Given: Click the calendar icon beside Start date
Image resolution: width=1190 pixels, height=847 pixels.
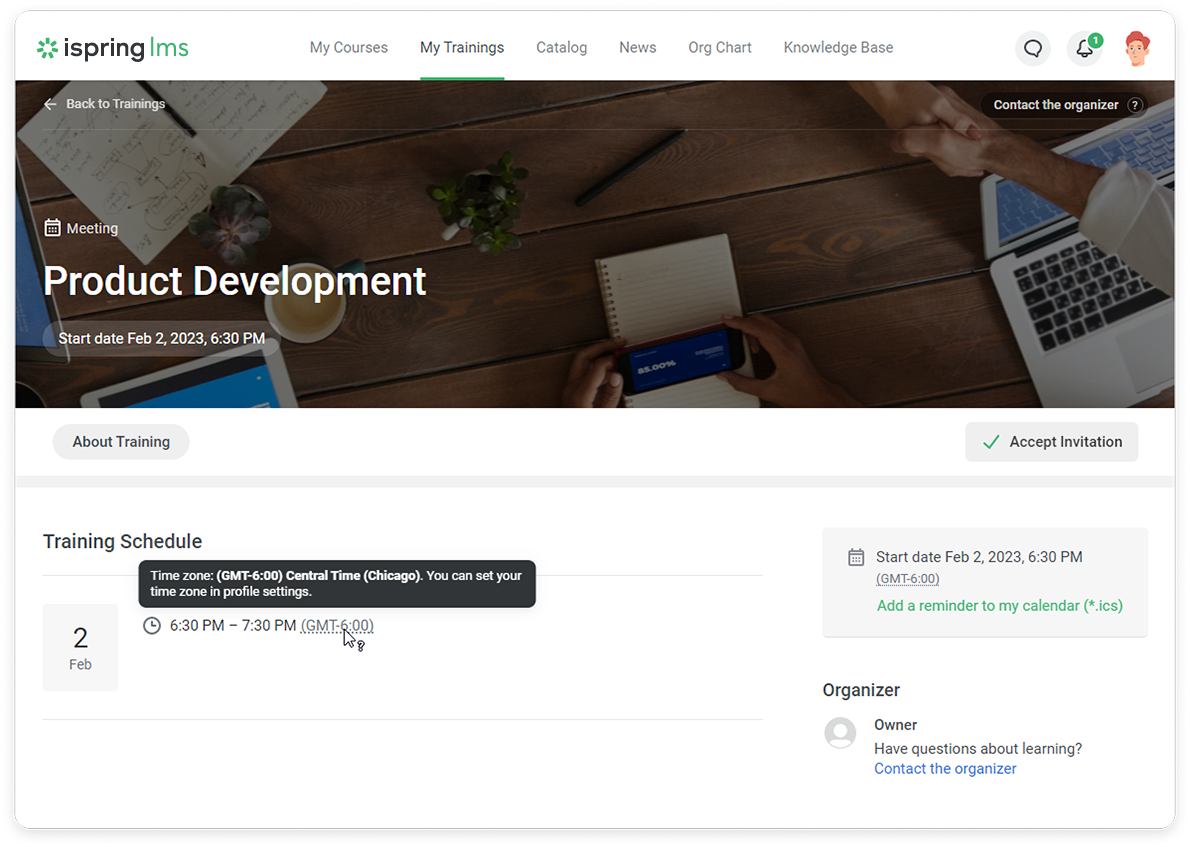Looking at the screenshot, I should [856, 557].
